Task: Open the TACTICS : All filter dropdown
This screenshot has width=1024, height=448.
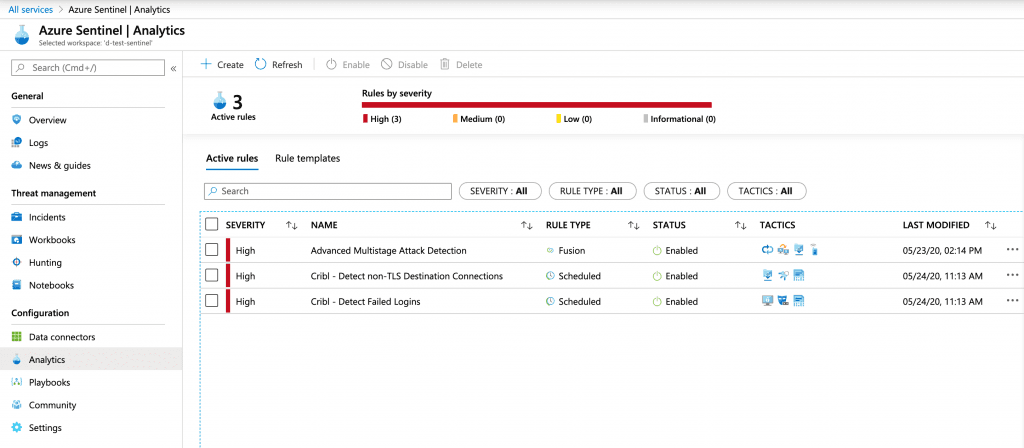Action: [x=765, y=191]
